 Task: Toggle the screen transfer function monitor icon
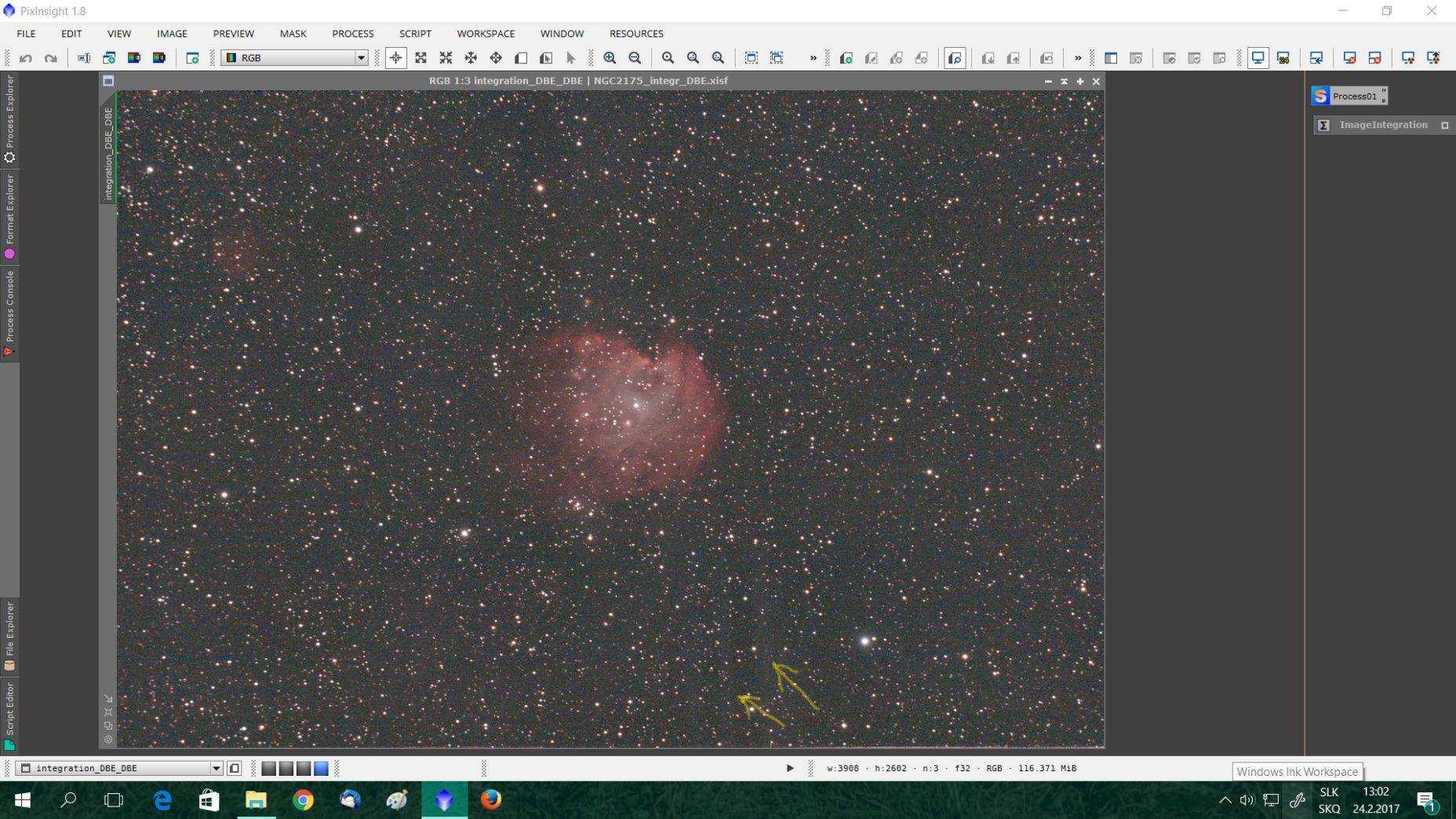tap(1258, 58)
